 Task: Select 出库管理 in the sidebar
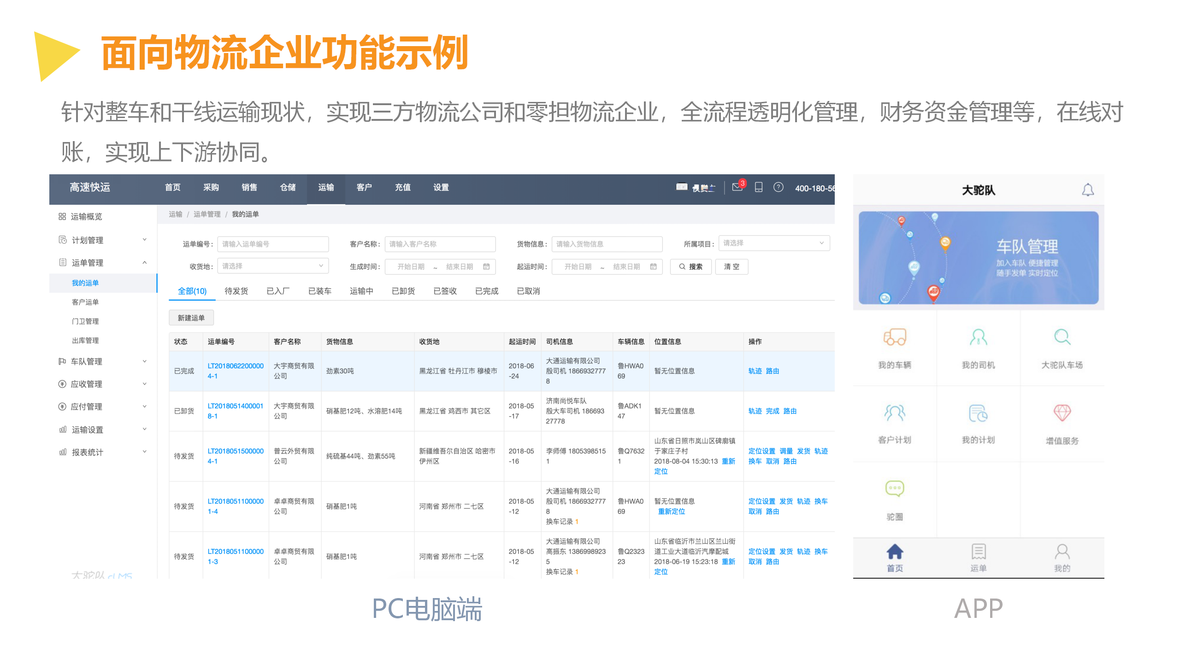pos(85,341)
